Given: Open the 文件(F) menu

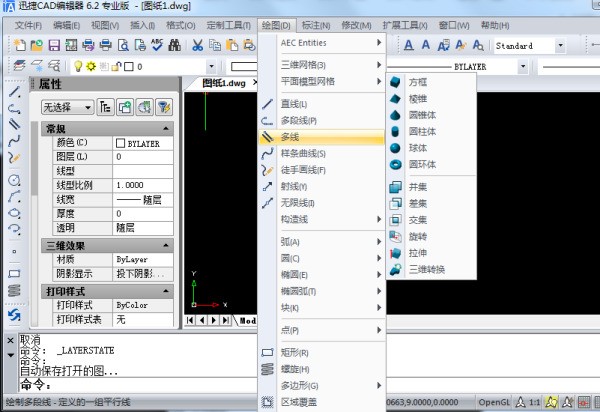Looking at the screenshot, I should (x=28, y=26).
